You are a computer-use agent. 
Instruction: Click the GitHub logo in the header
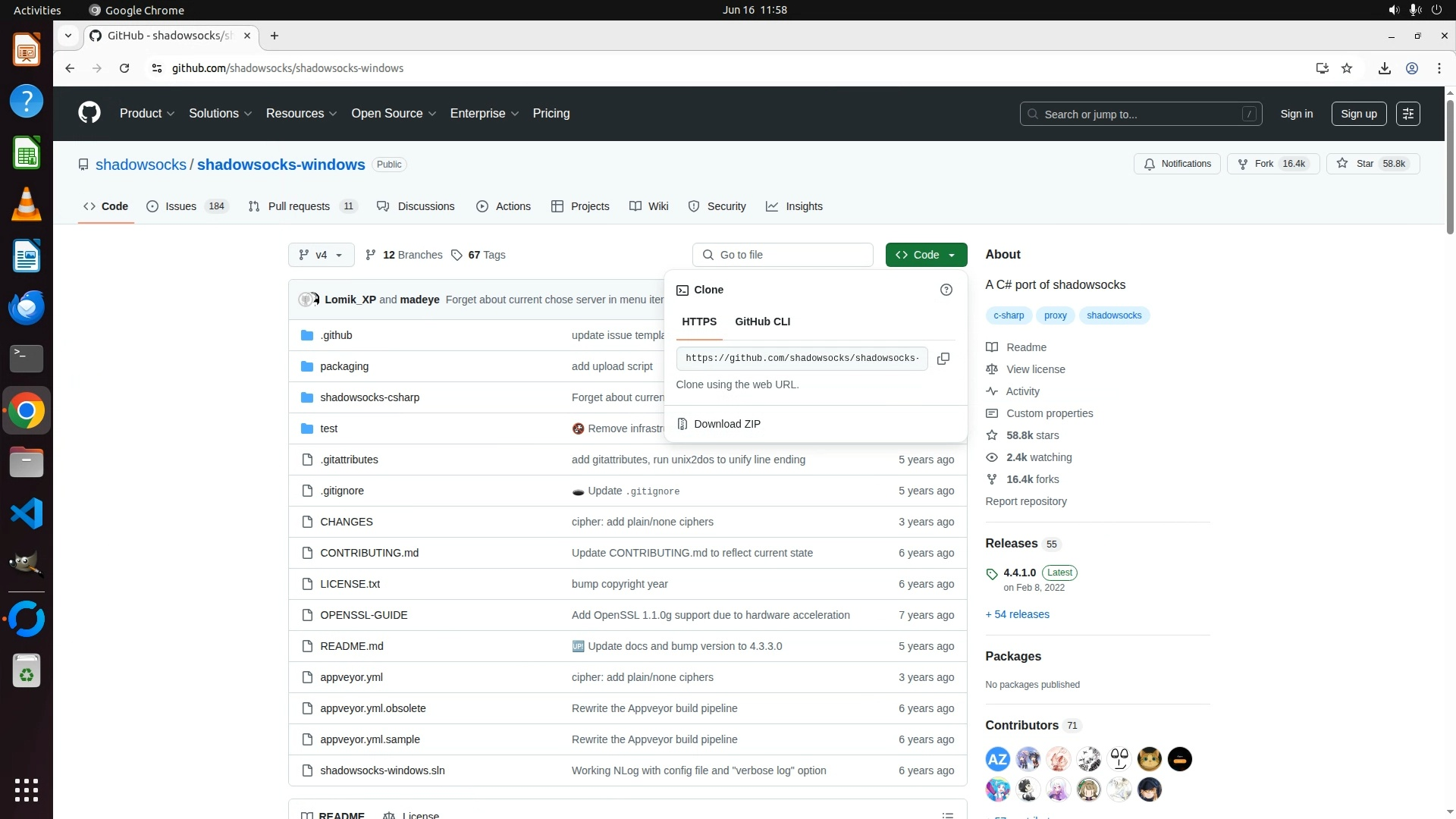(x=89, y=113)
